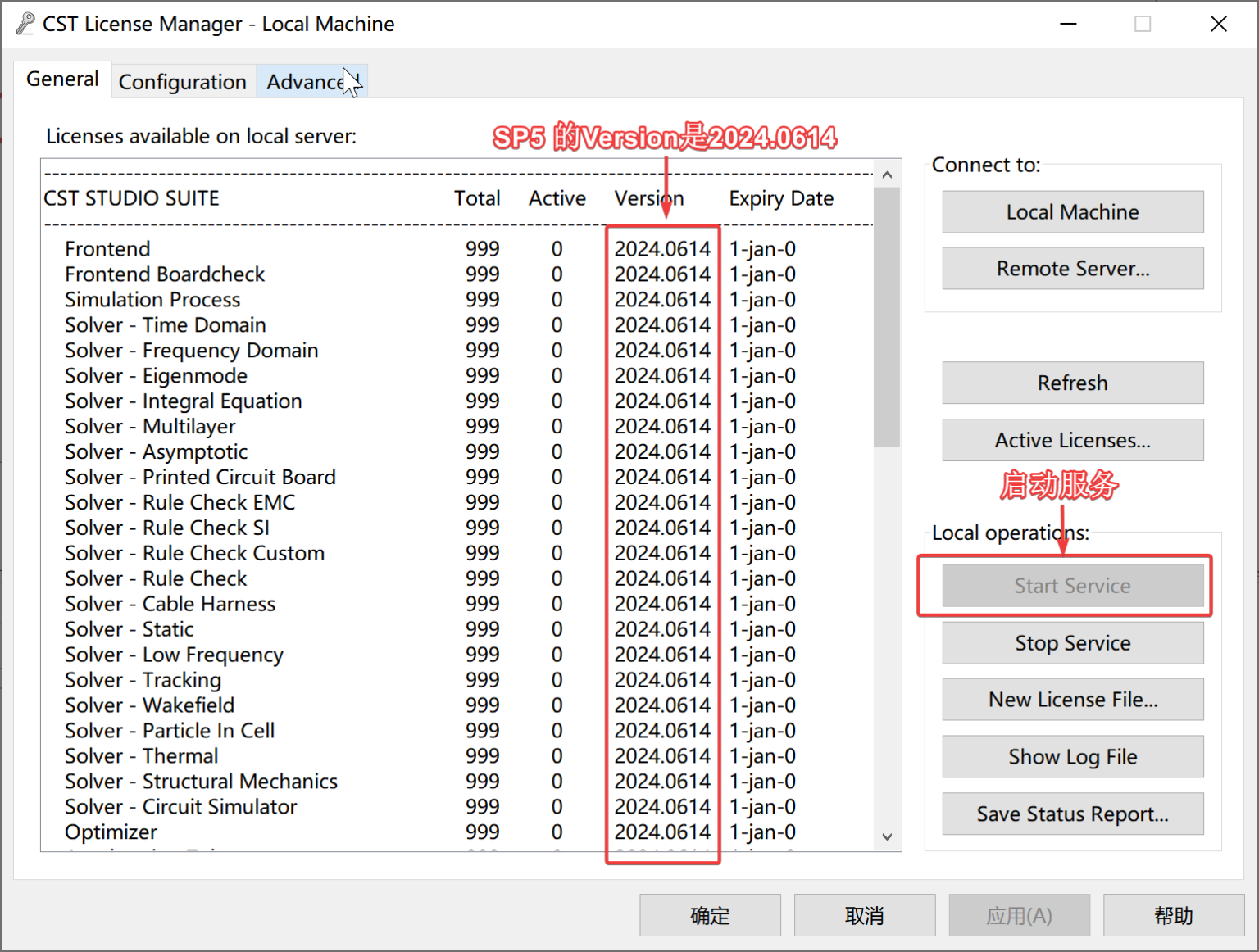Click the Expiry Date column header

[x=781, y=199]
